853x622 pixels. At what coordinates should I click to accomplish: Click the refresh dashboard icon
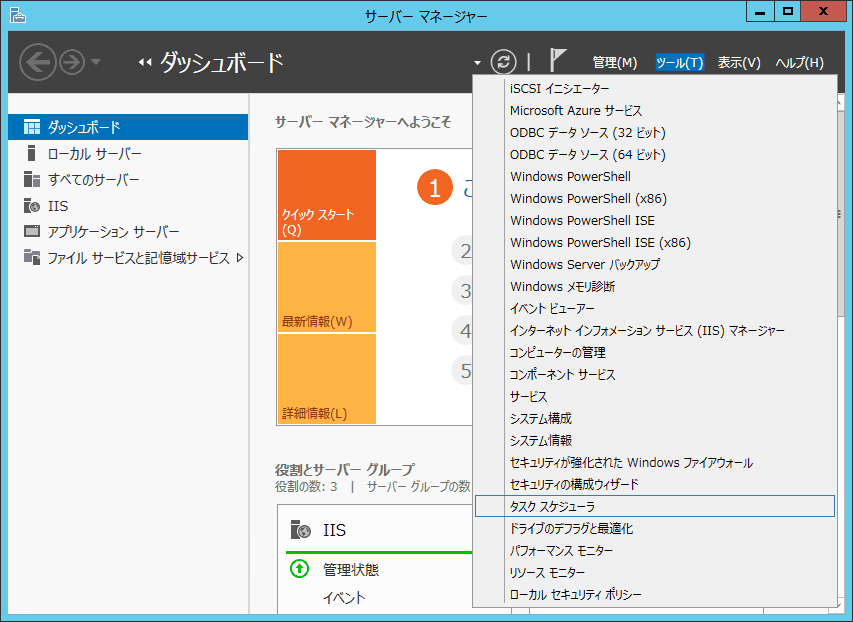click(503, 61)
